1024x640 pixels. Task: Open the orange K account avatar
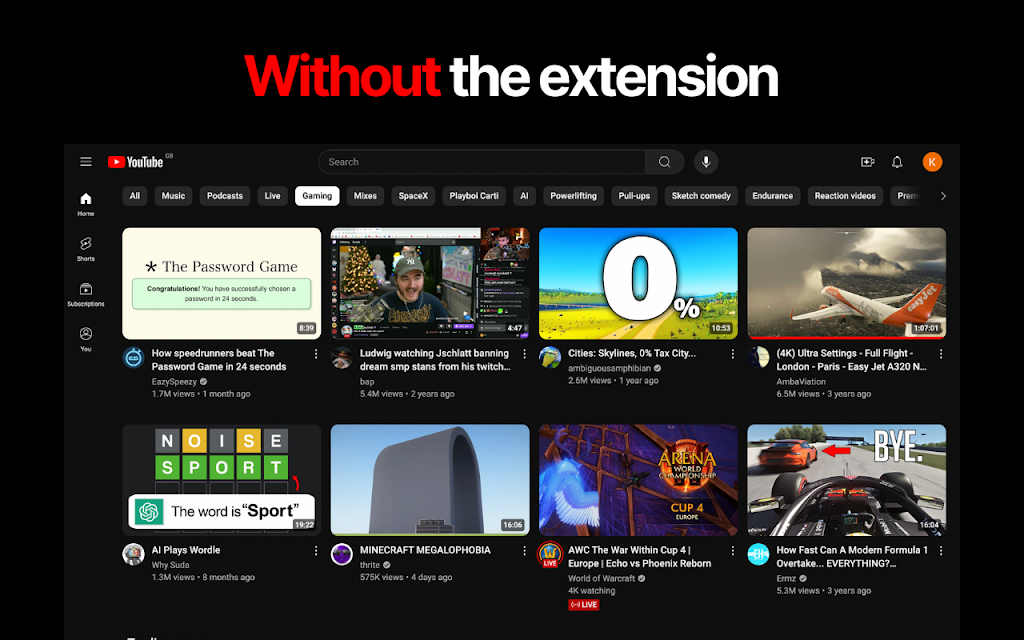pos(932,162)
